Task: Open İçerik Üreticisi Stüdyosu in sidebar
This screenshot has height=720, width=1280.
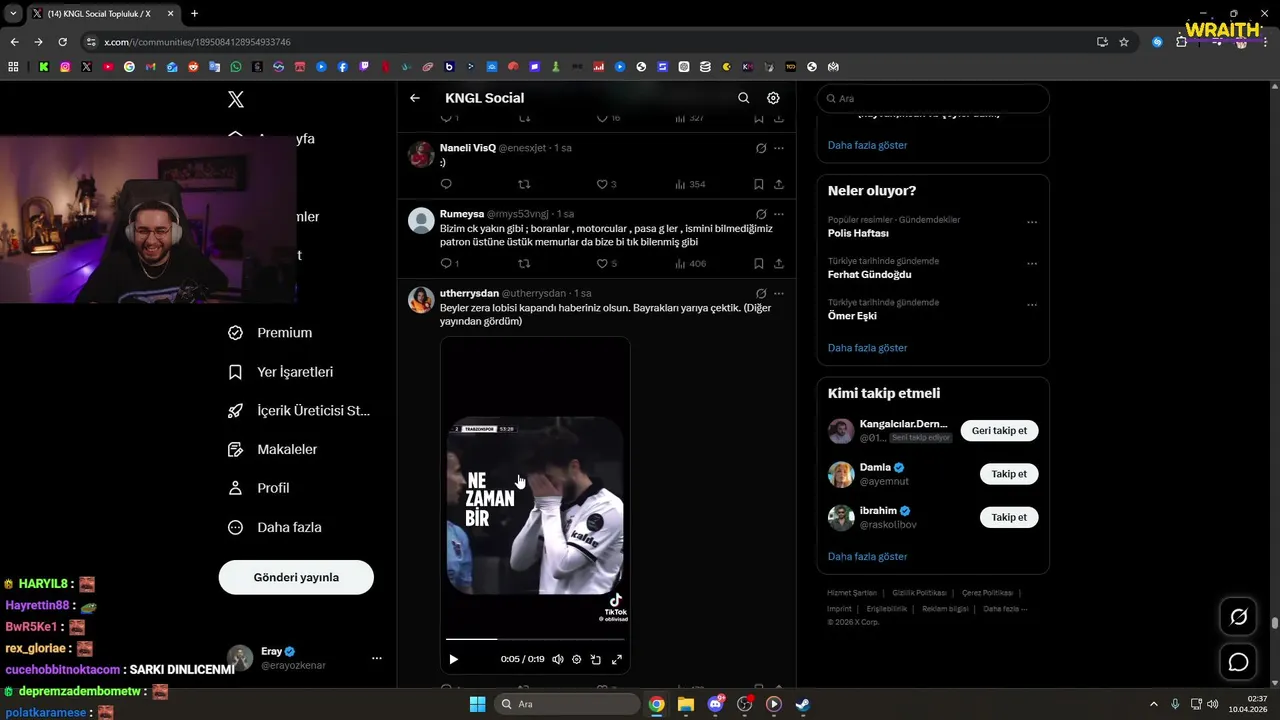Action: click(x=299, y=411)
